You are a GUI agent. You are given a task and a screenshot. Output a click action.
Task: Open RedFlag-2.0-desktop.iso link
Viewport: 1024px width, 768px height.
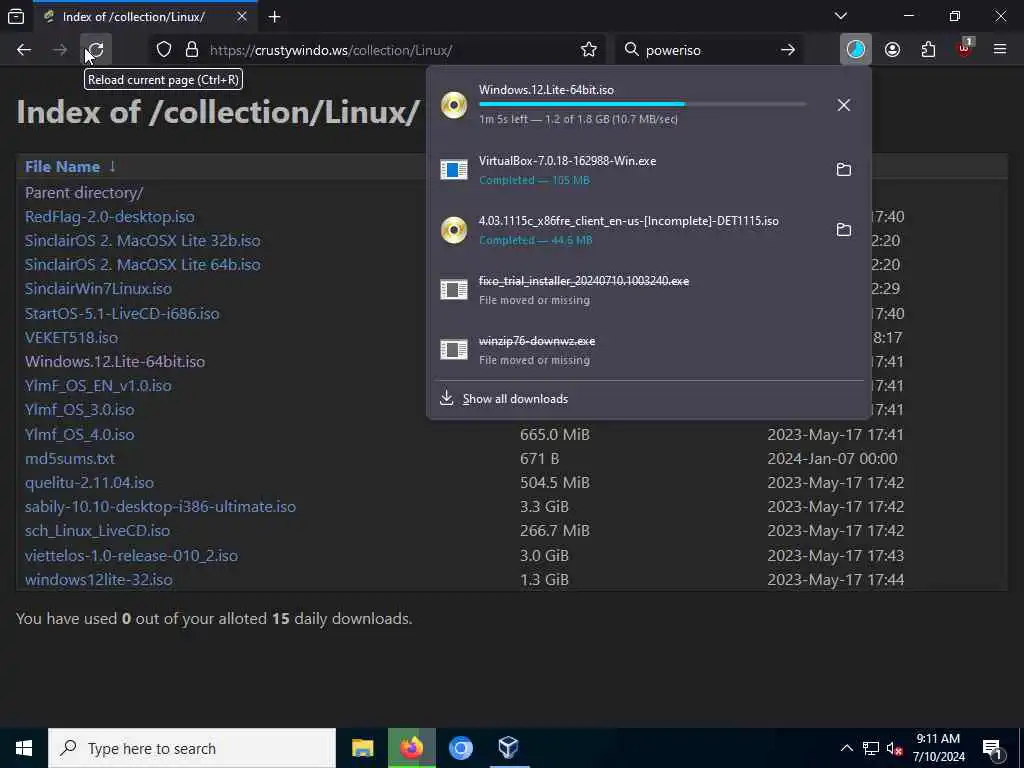pos(110,216)
